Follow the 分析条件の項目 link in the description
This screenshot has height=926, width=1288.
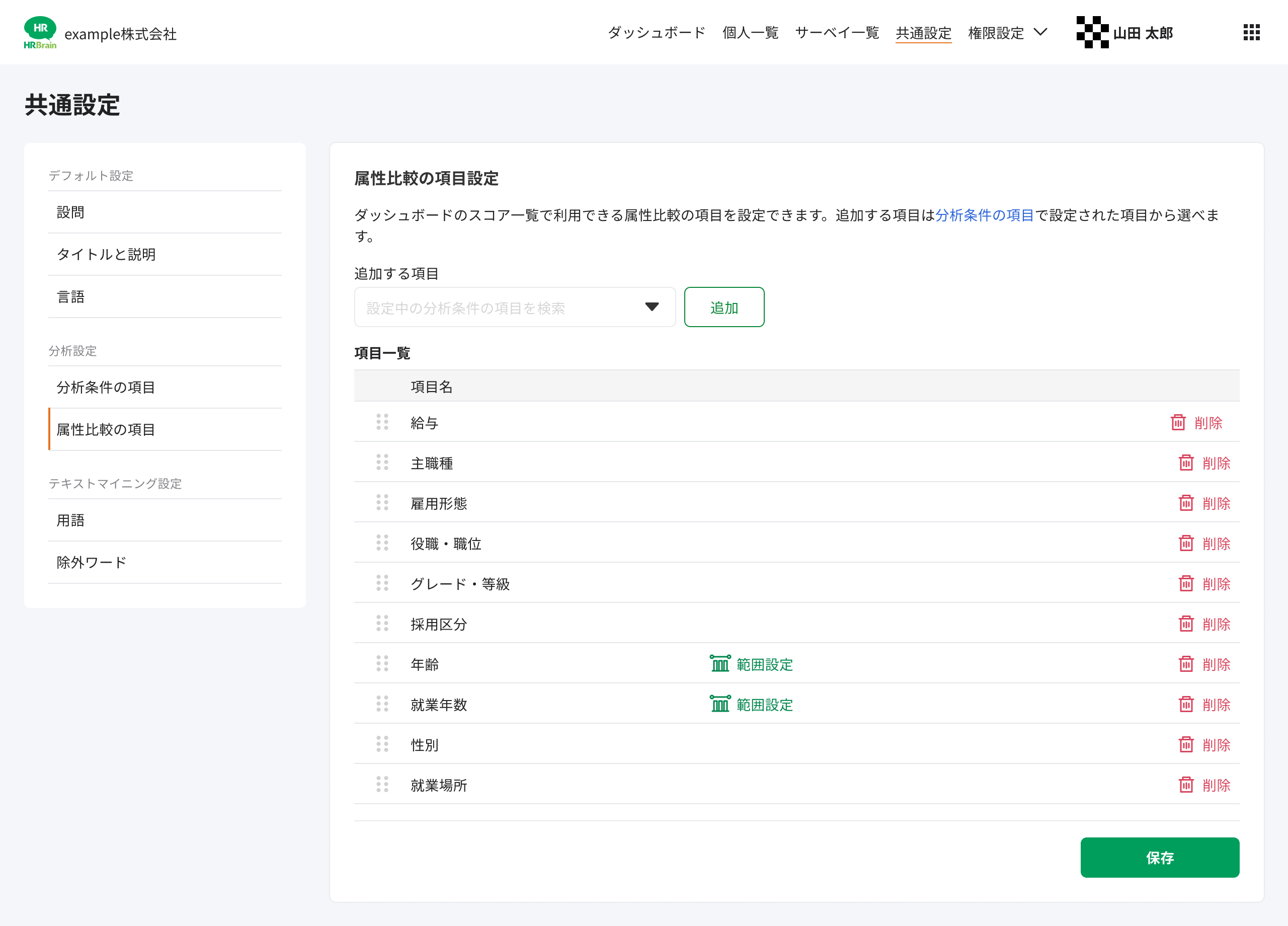pyautogui.click(x=984, y=215)
